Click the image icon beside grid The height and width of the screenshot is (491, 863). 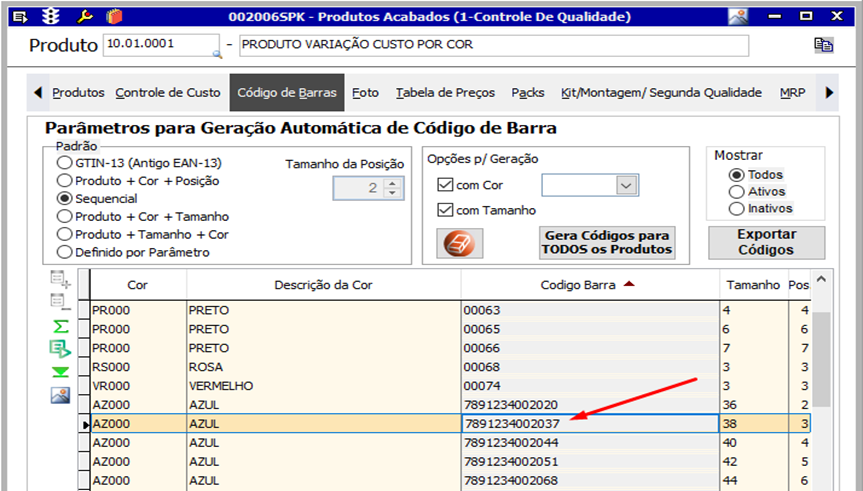tap(61, 395)
